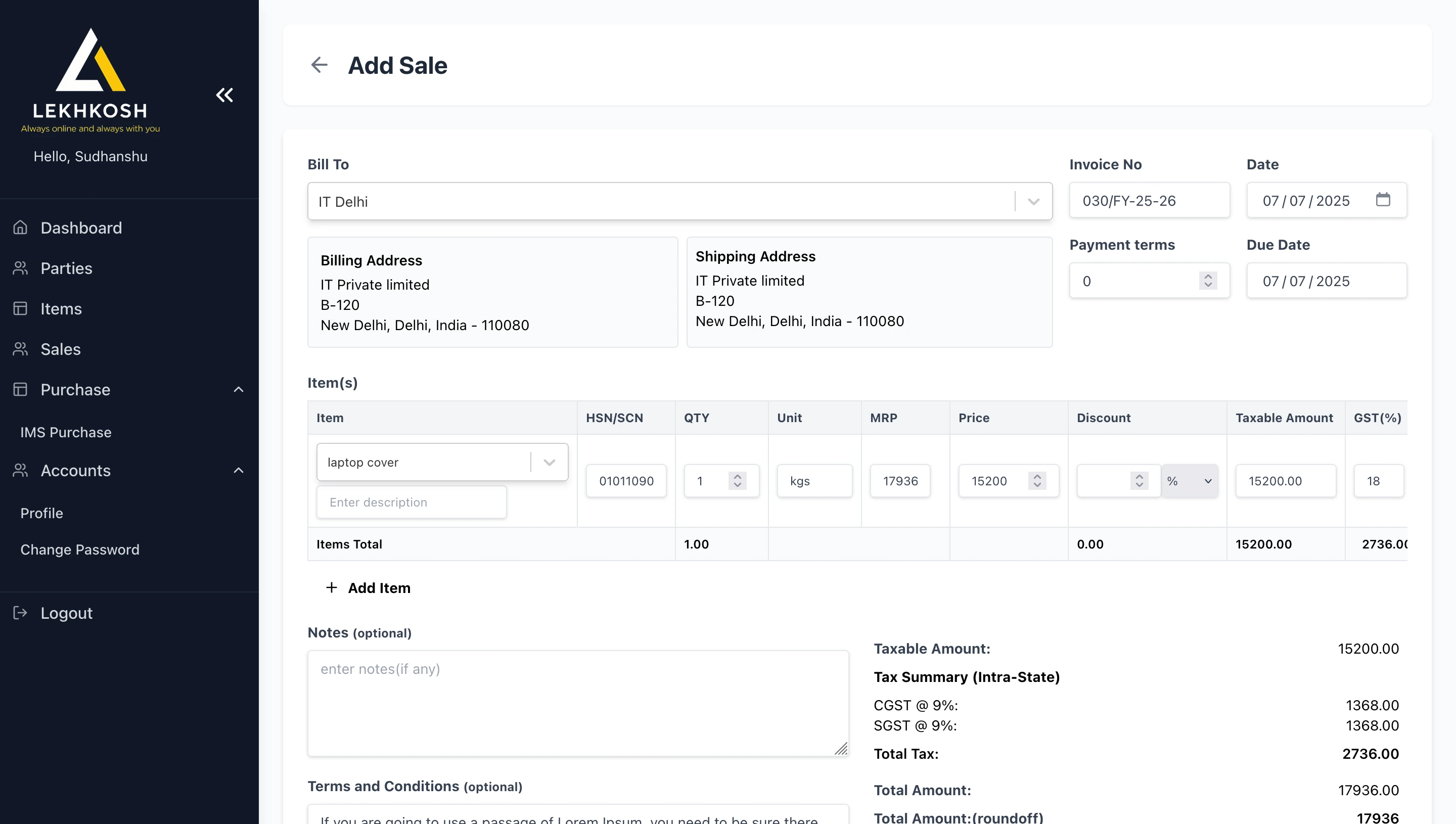Click the Billing Address card
The width and height of the screenshot is (1456, 824).
pyautogui.click(x=492, y=292)
